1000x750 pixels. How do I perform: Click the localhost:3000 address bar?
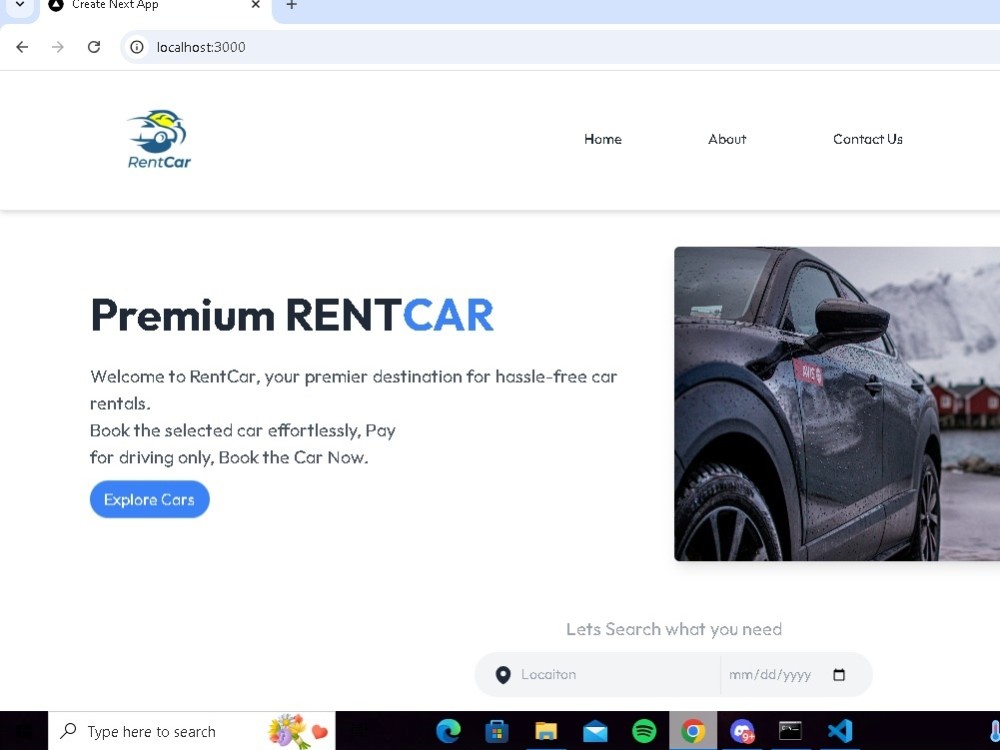[x=561, y=47]
